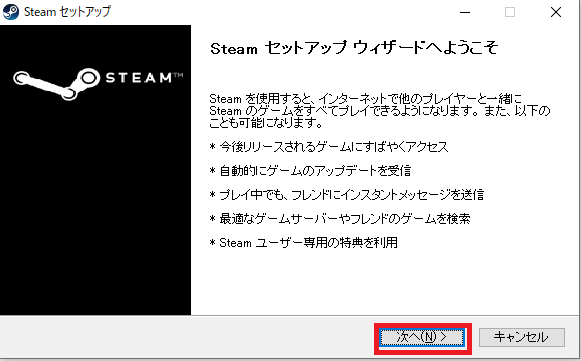Select the 自動的にゲームのアップデートを受信 bullet
Screen dimensions: 581x361
pyautogui.click(x=310, y=171)
